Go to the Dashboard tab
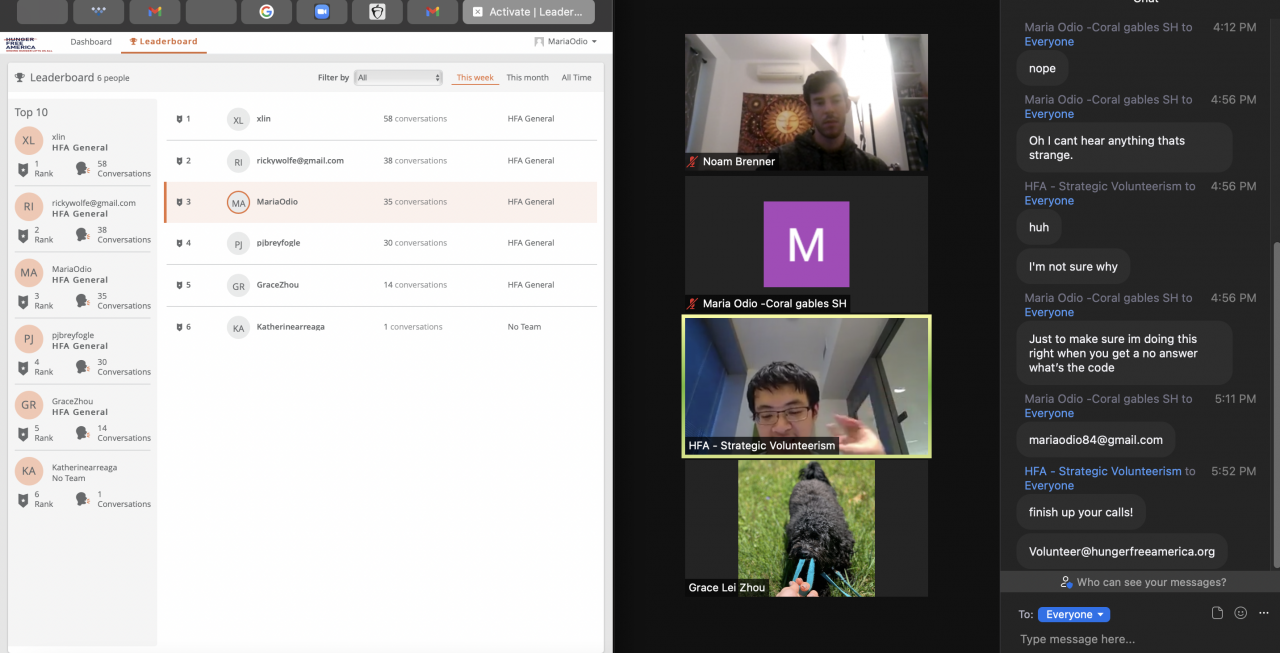Viewport: 1280px width, 653px height. point(91,42)
